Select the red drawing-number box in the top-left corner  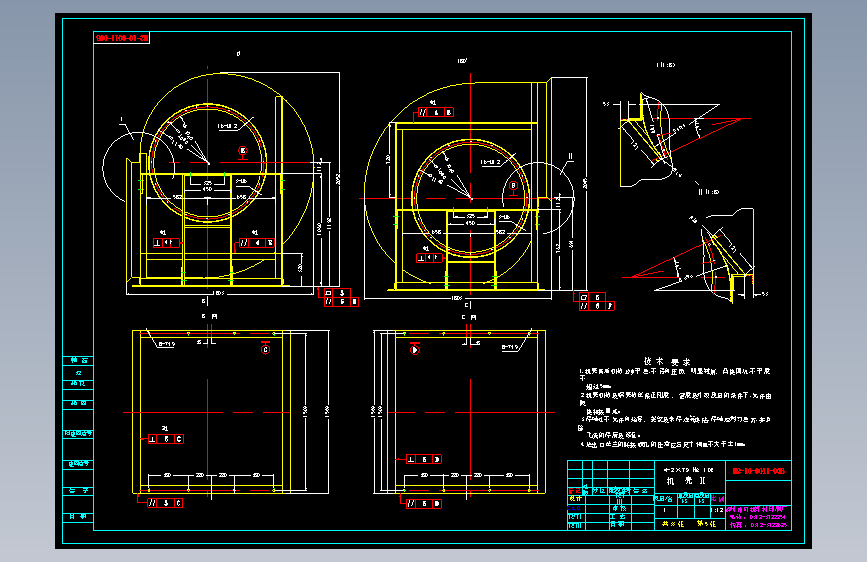tap(122, 38)
